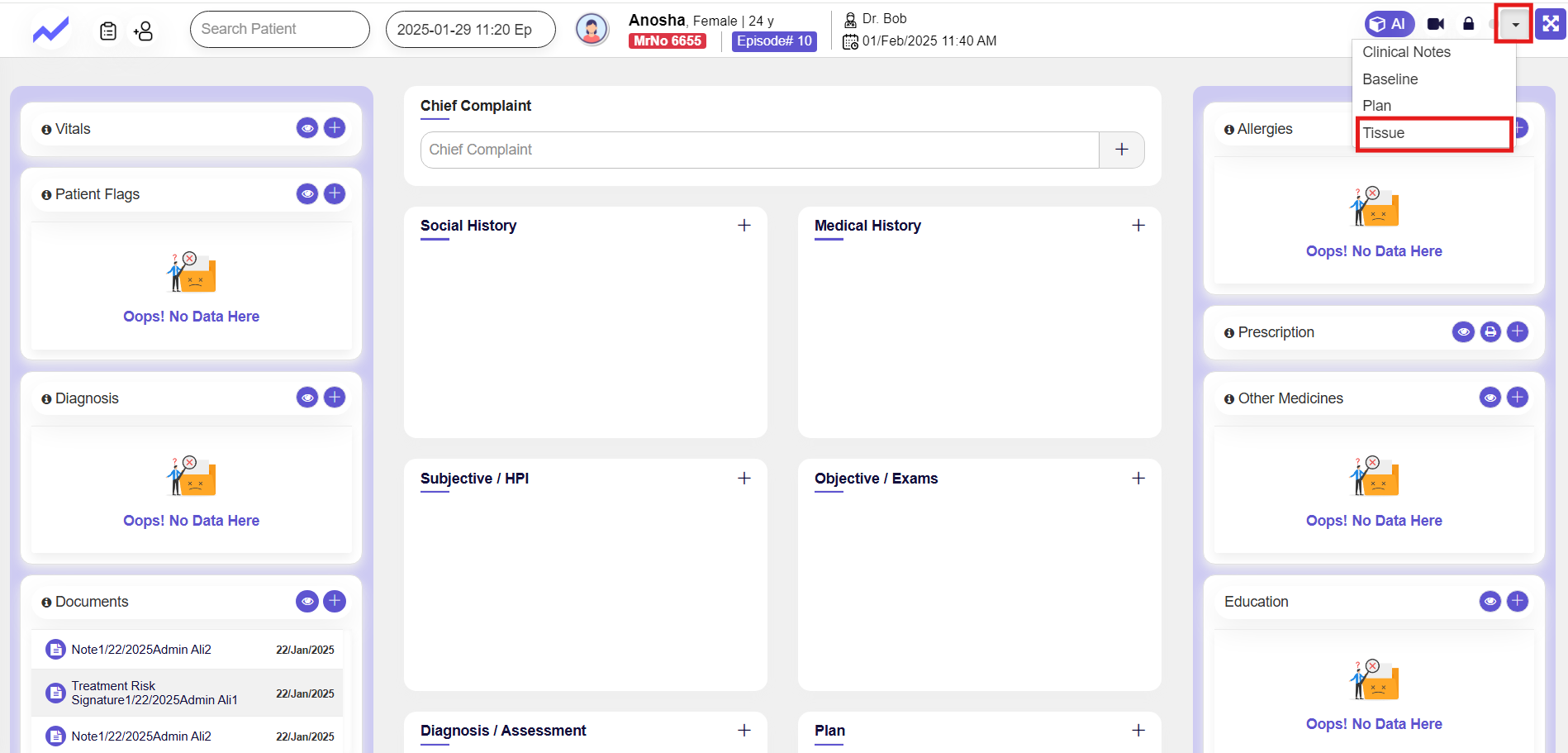1568x753 pixels.
Task: Click the add Chief Complaint plus button
Action: click(1121, 150)
